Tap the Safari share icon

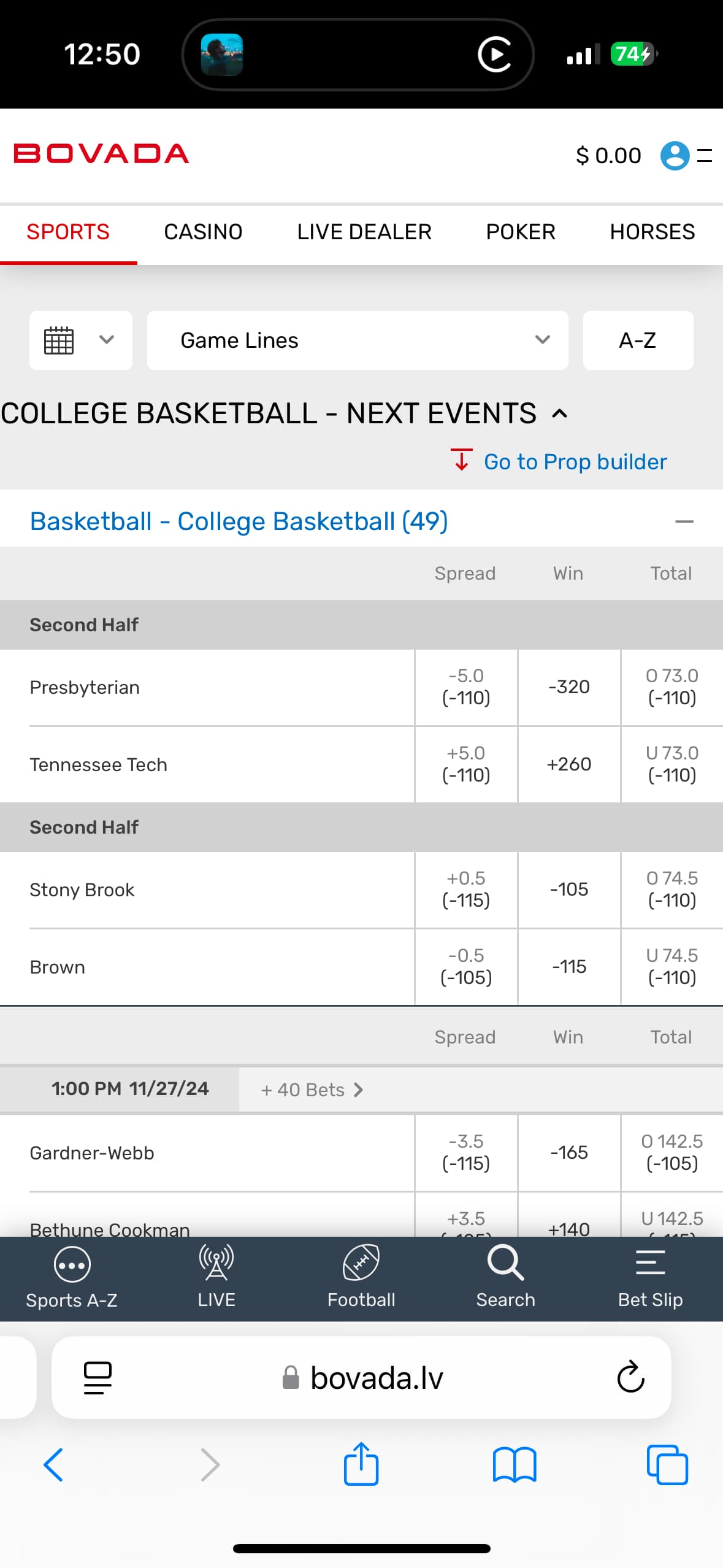click(361, 1465)
